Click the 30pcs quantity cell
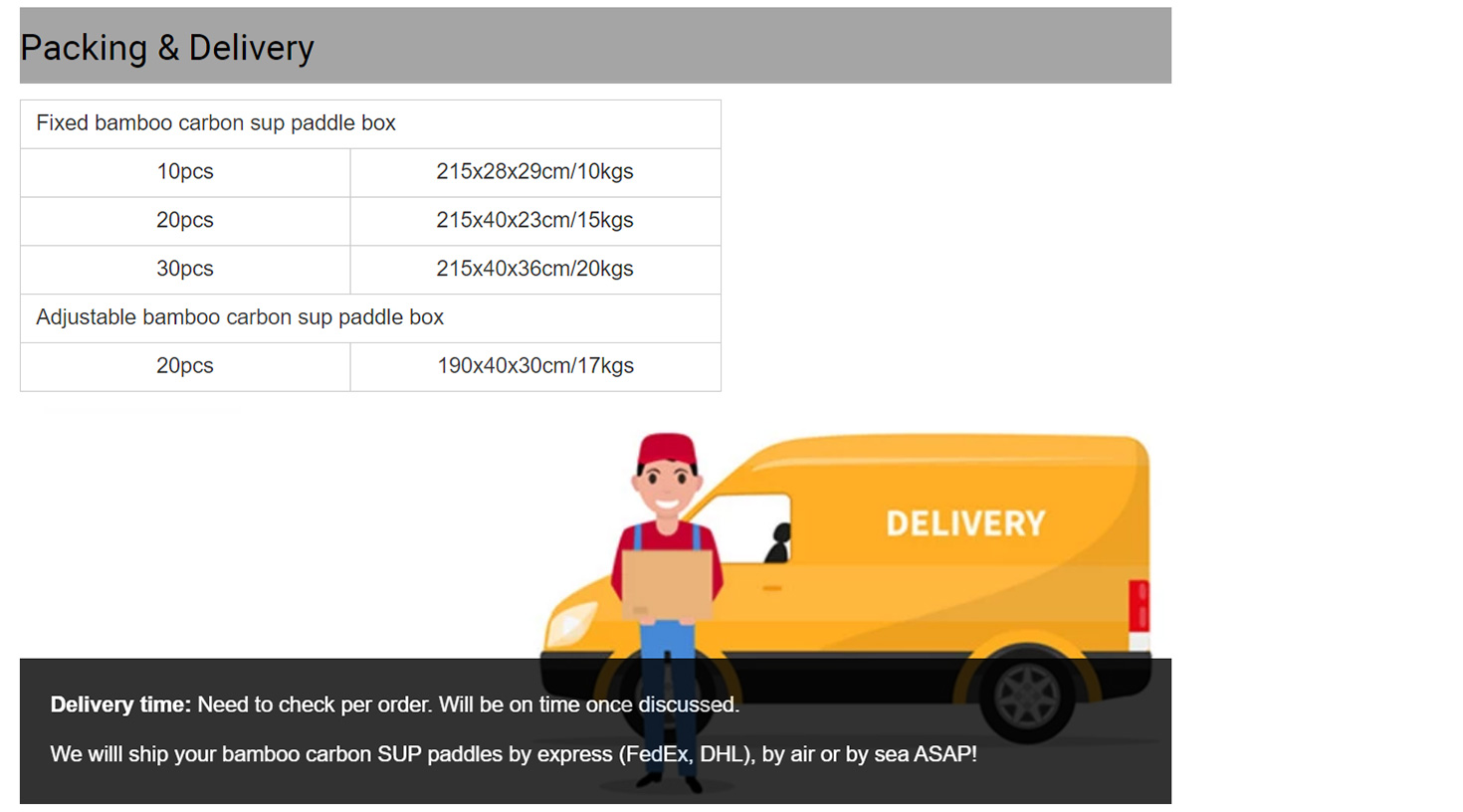 coord(185,269)
